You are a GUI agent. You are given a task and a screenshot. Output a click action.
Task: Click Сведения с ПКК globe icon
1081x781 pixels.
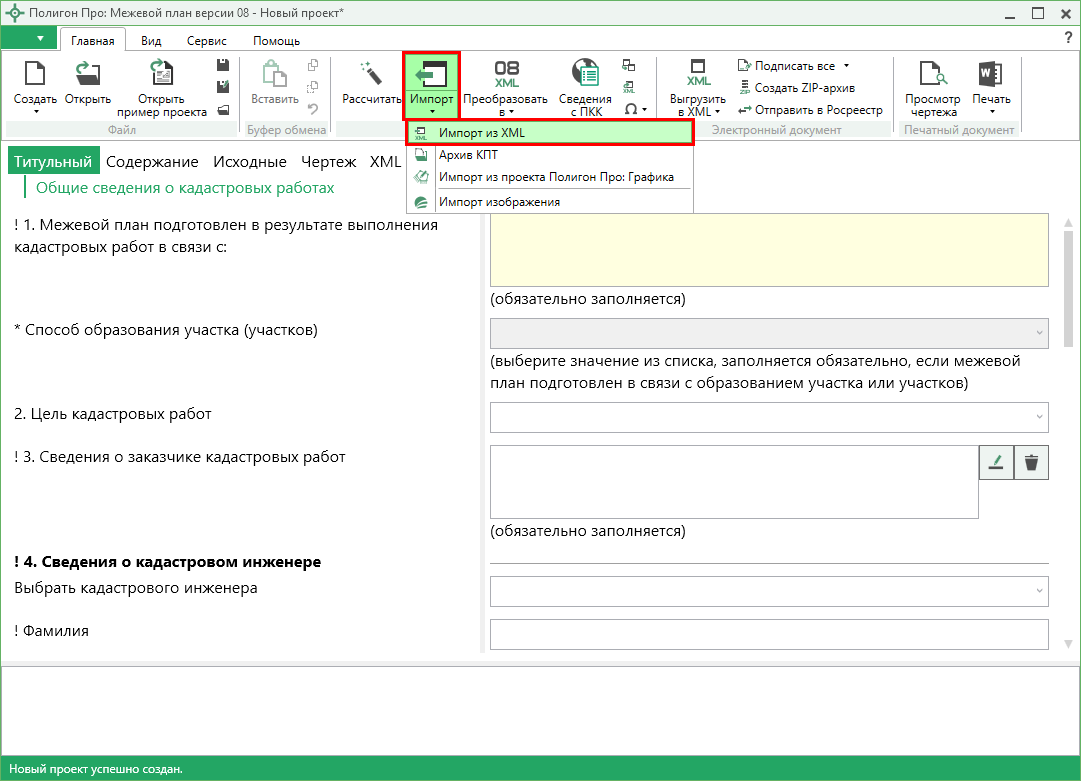tap(585, 72)
